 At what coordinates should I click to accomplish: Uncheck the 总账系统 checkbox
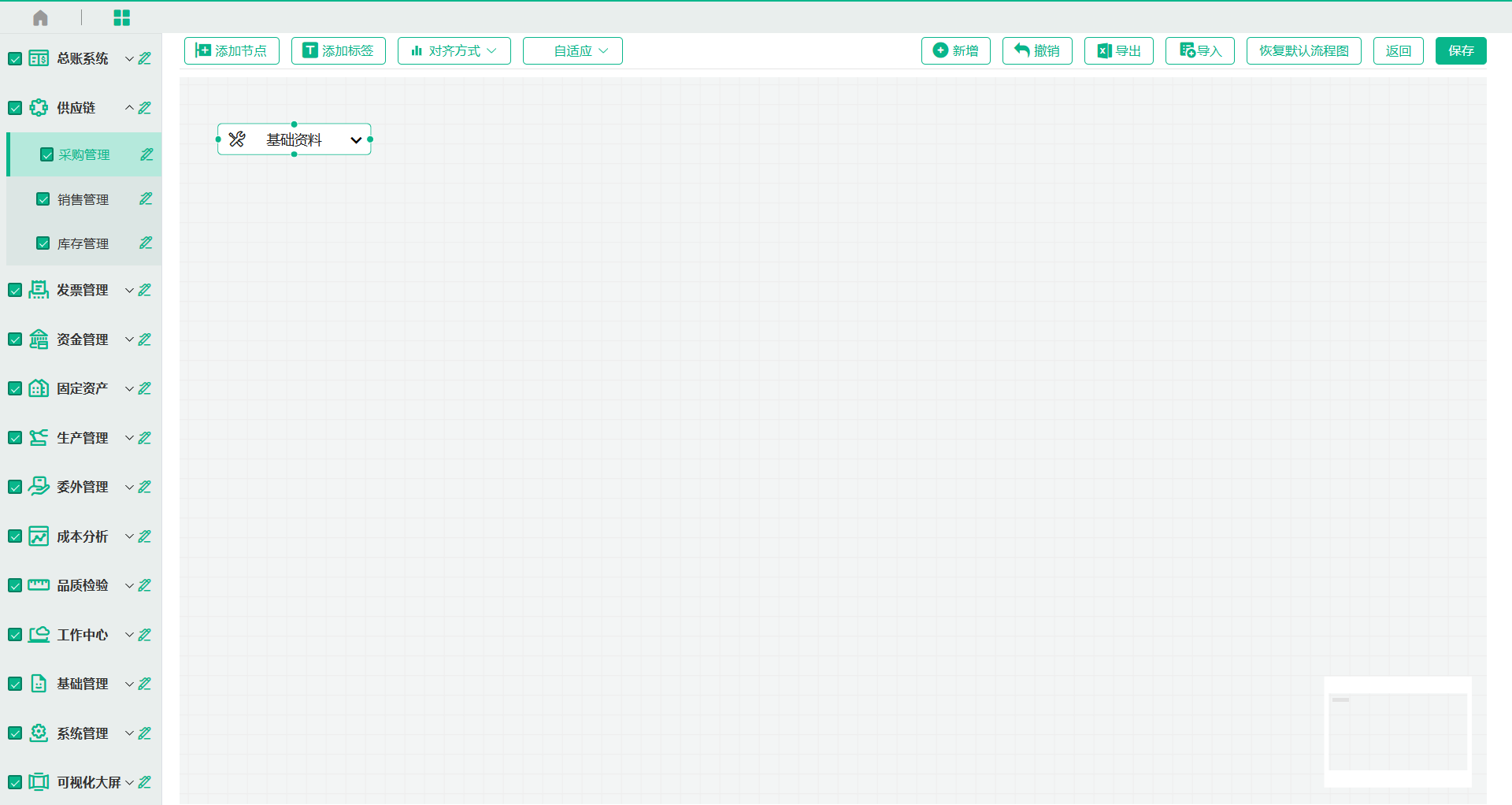click(x=15, y=58)
